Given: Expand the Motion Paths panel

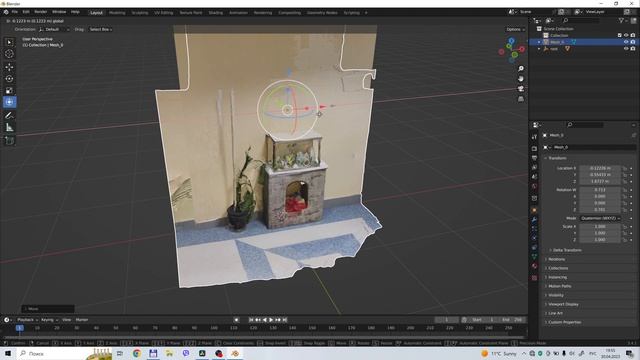Looking at the screenshot, I should pos(559,286).
